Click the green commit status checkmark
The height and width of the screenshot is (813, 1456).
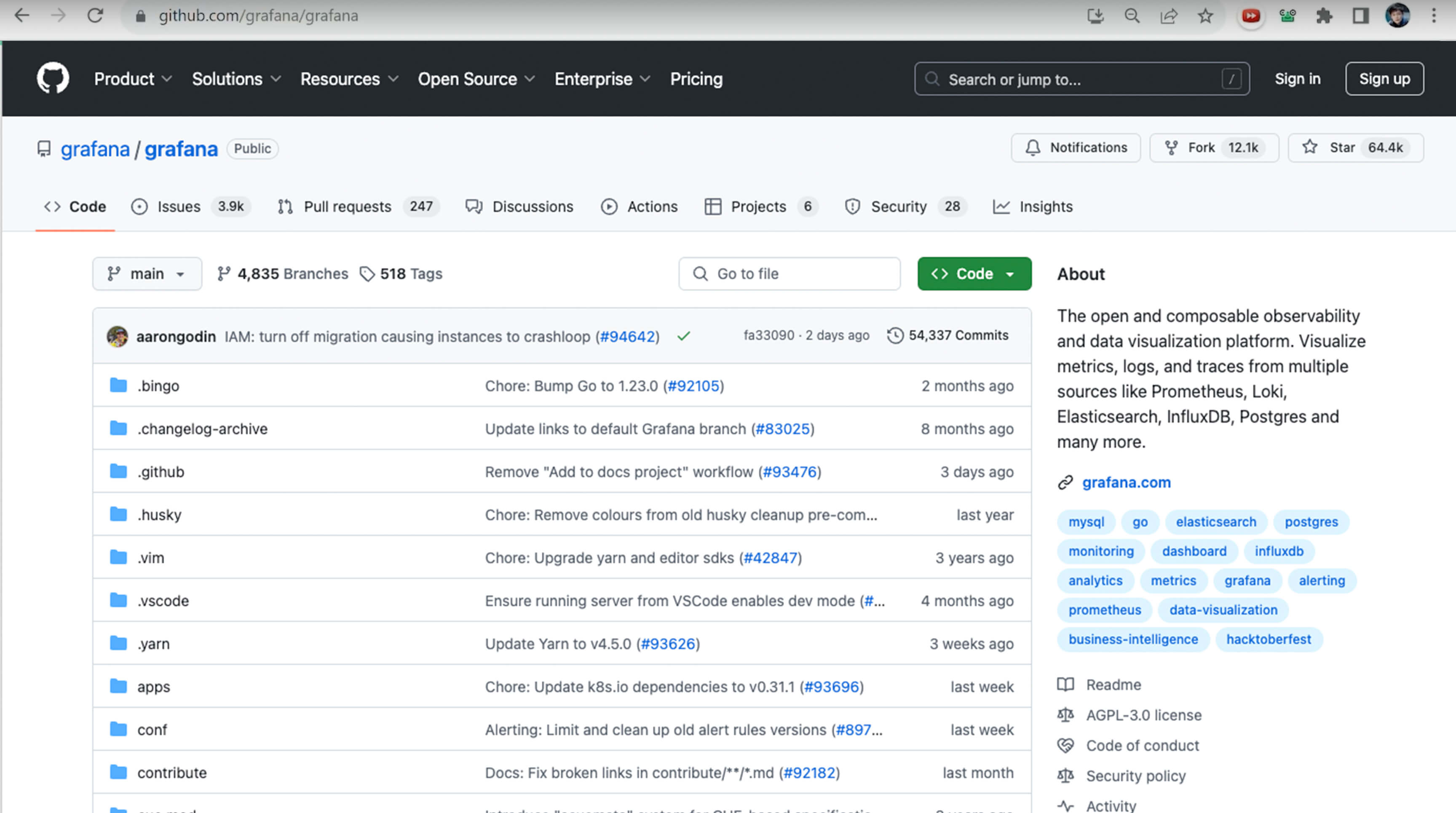[683, 336]
